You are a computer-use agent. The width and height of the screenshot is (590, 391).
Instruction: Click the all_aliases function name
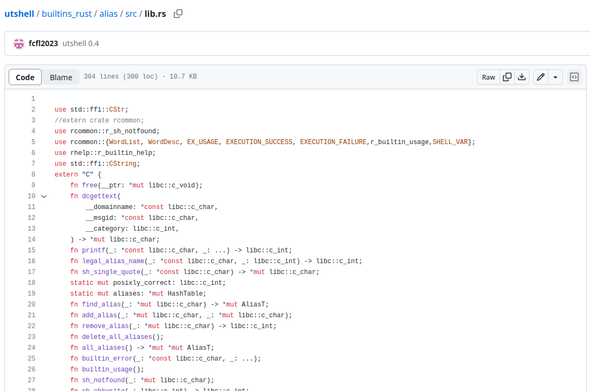tap(103, 348)
